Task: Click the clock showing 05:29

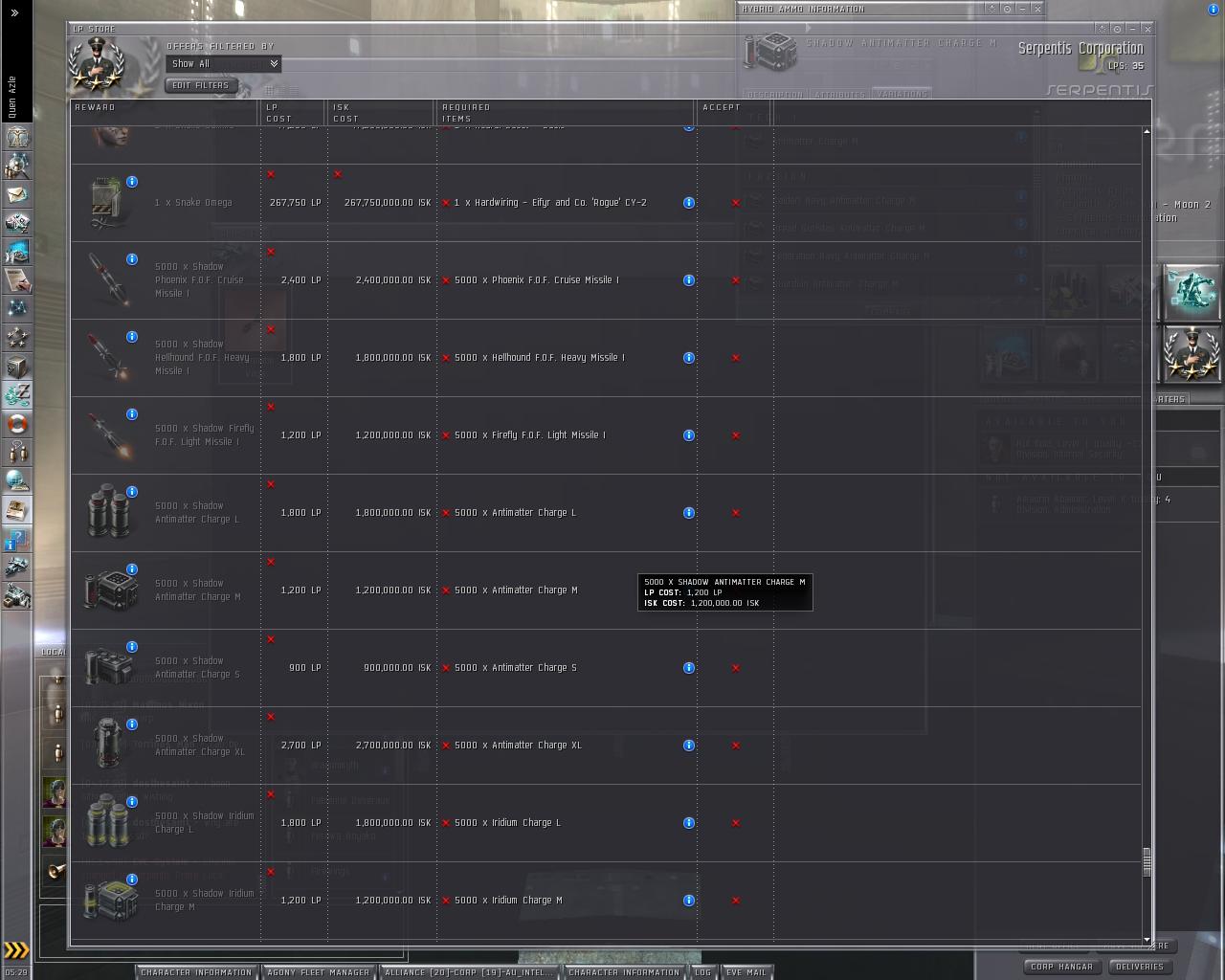Action: point(16,972)
